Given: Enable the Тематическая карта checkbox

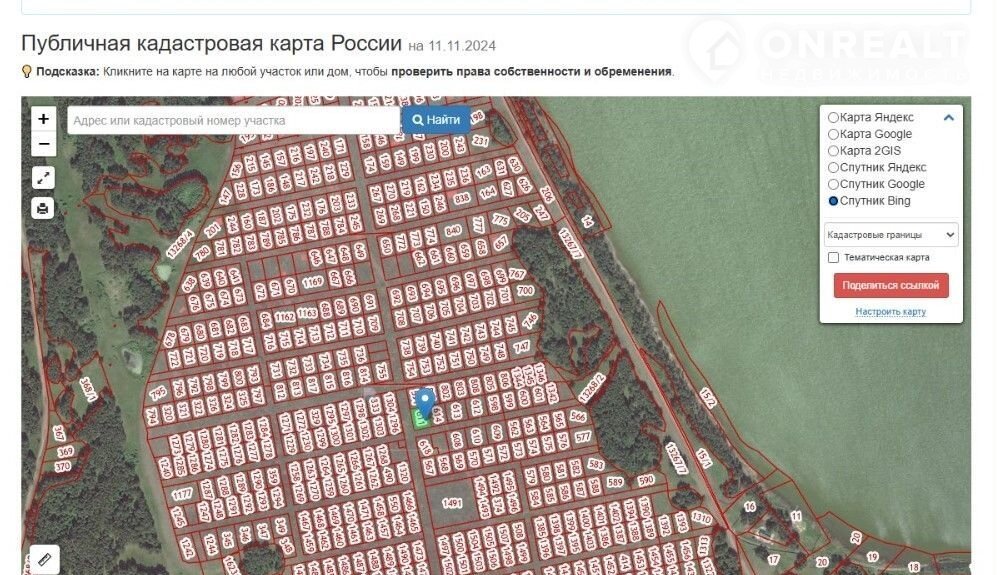Looking at the screenshot, I should tap(833, 258).
